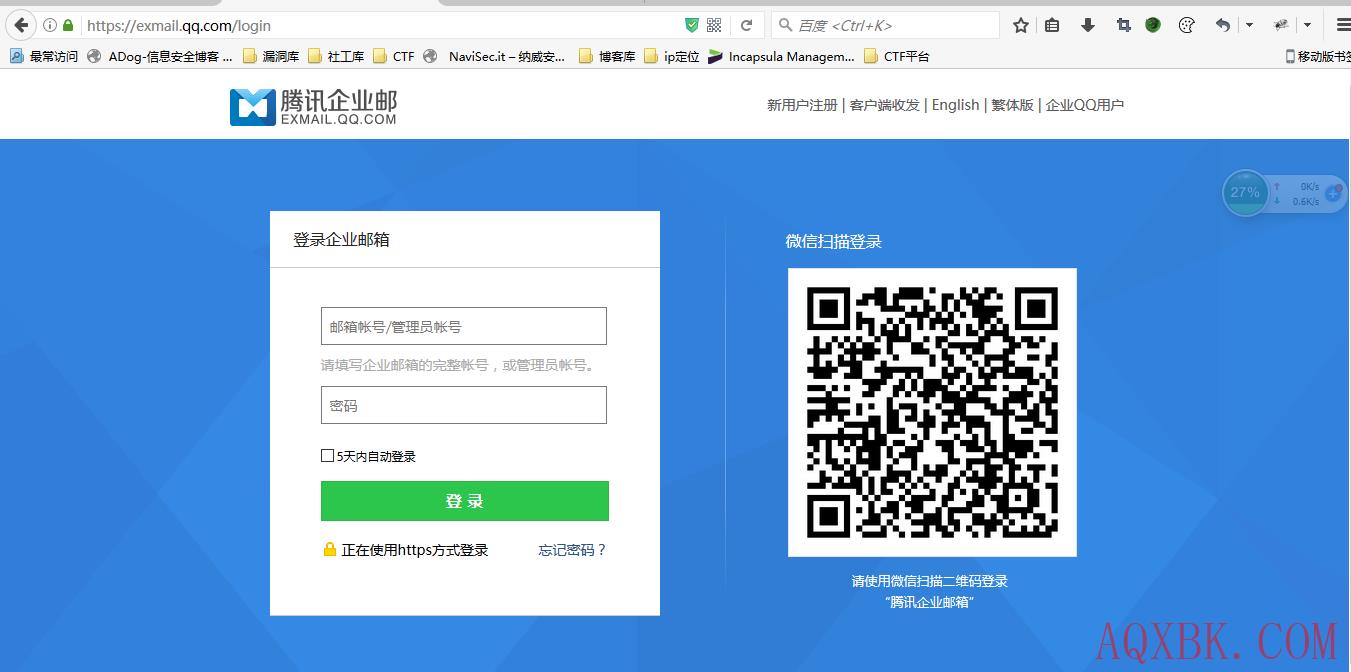Open the CTF平台 bookmark folder
The image size is (1351, 672).
[x=897, y=56]
